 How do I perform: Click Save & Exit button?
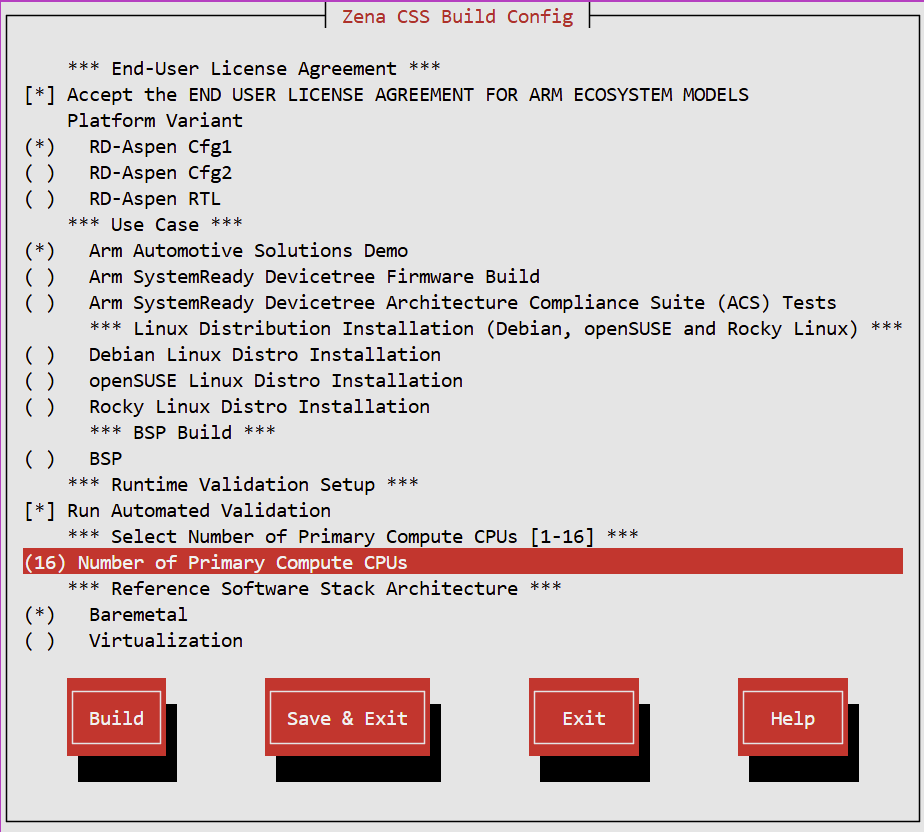pyautogui.click(x=347, y=717)
